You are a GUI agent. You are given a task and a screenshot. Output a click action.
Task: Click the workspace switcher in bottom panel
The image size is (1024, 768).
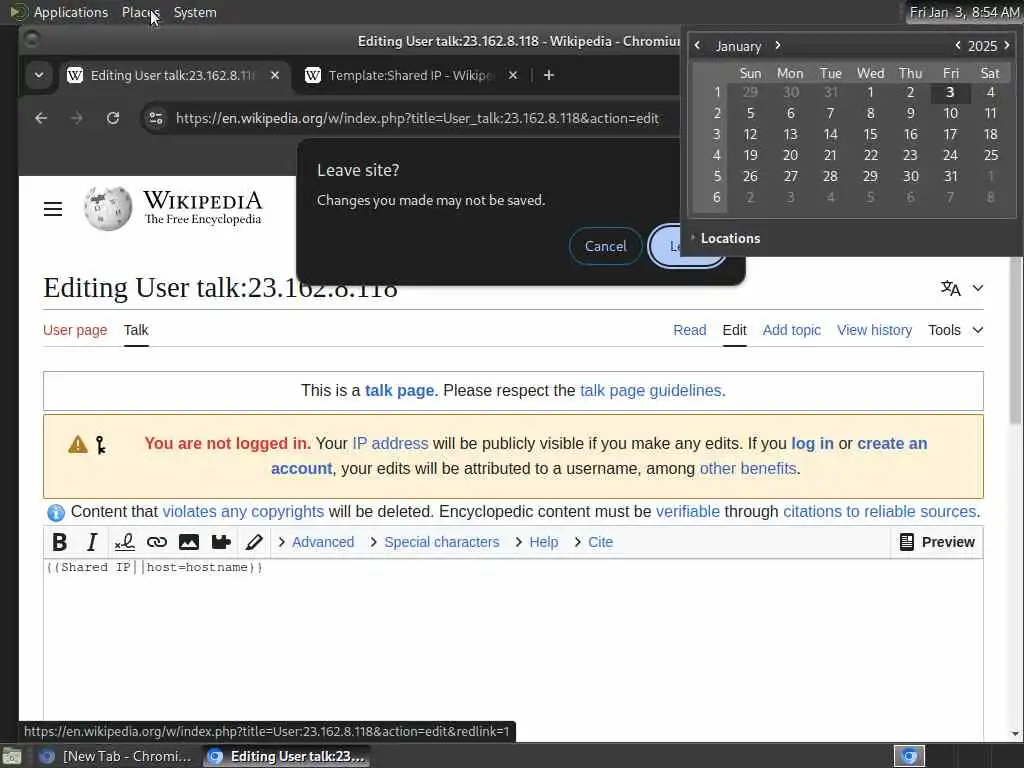coord(909,756)
